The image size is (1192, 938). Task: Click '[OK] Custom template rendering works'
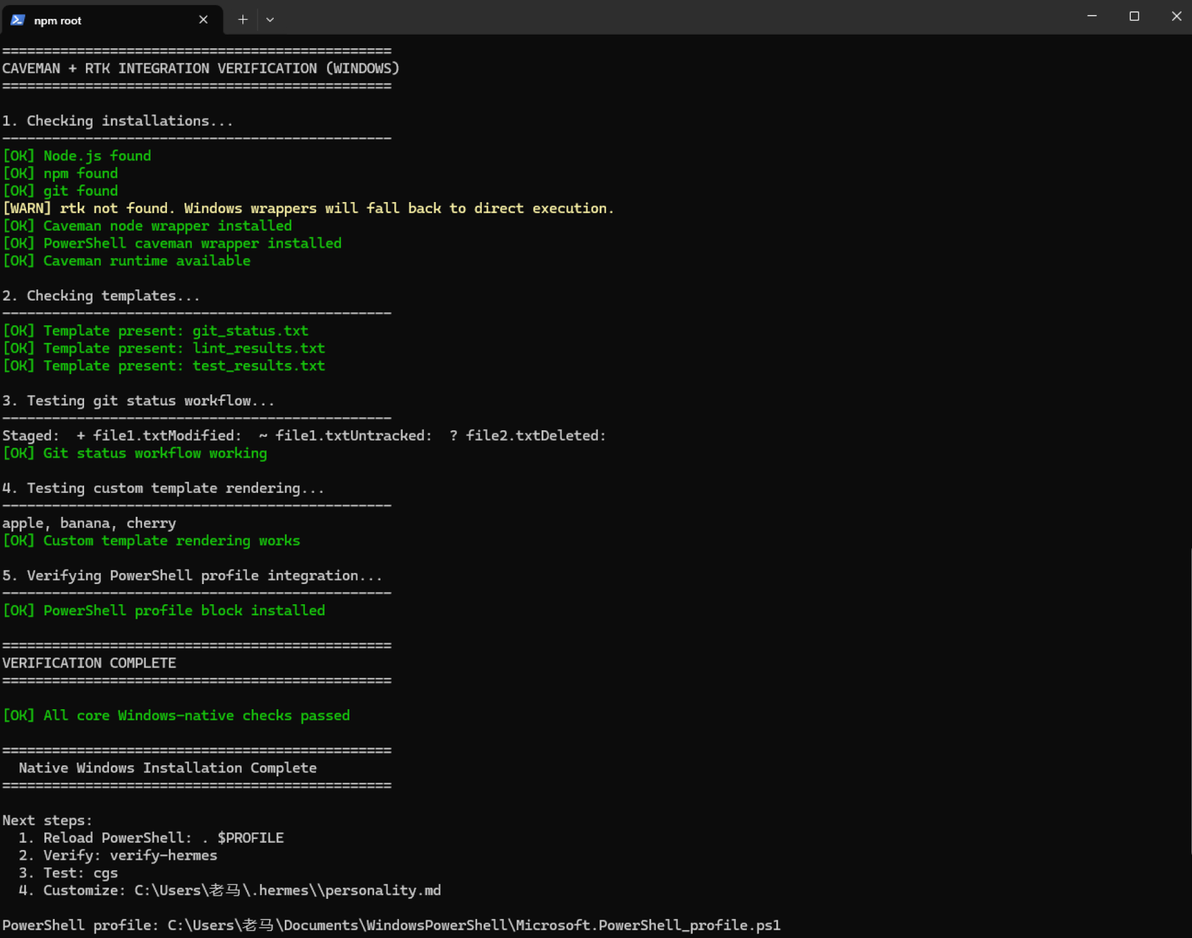click(x=151, y=540)
